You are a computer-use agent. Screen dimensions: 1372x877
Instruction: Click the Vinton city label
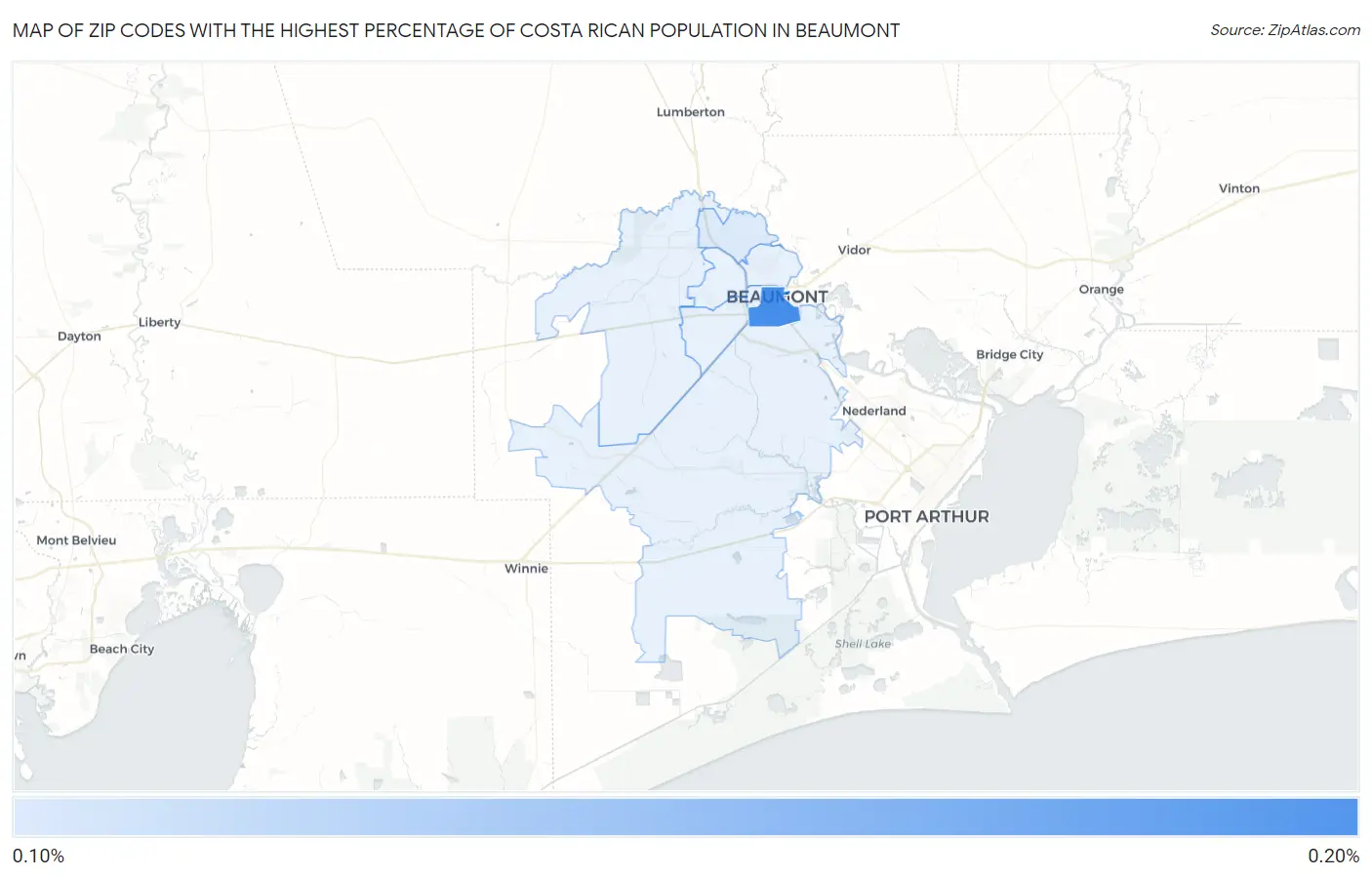1239,188
